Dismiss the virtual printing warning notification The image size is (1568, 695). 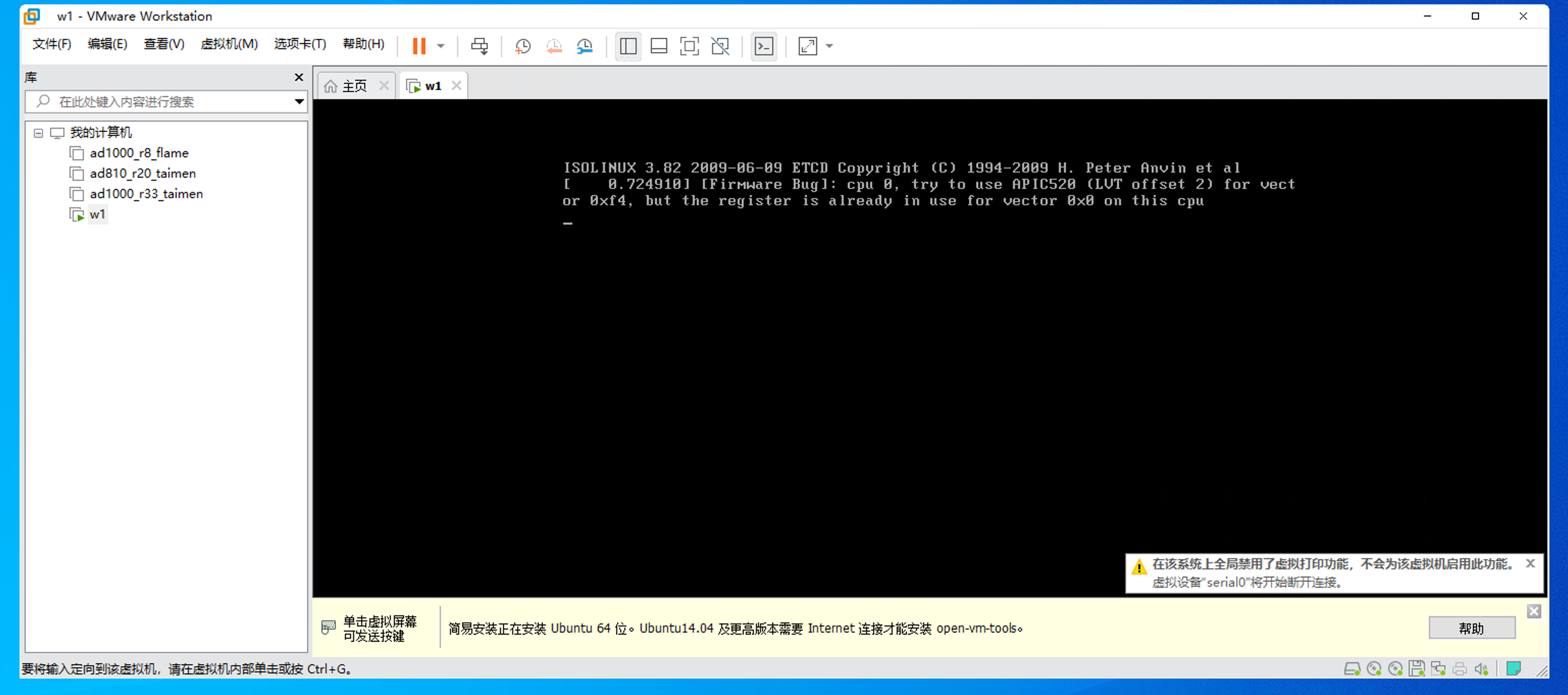(1530, 563)
